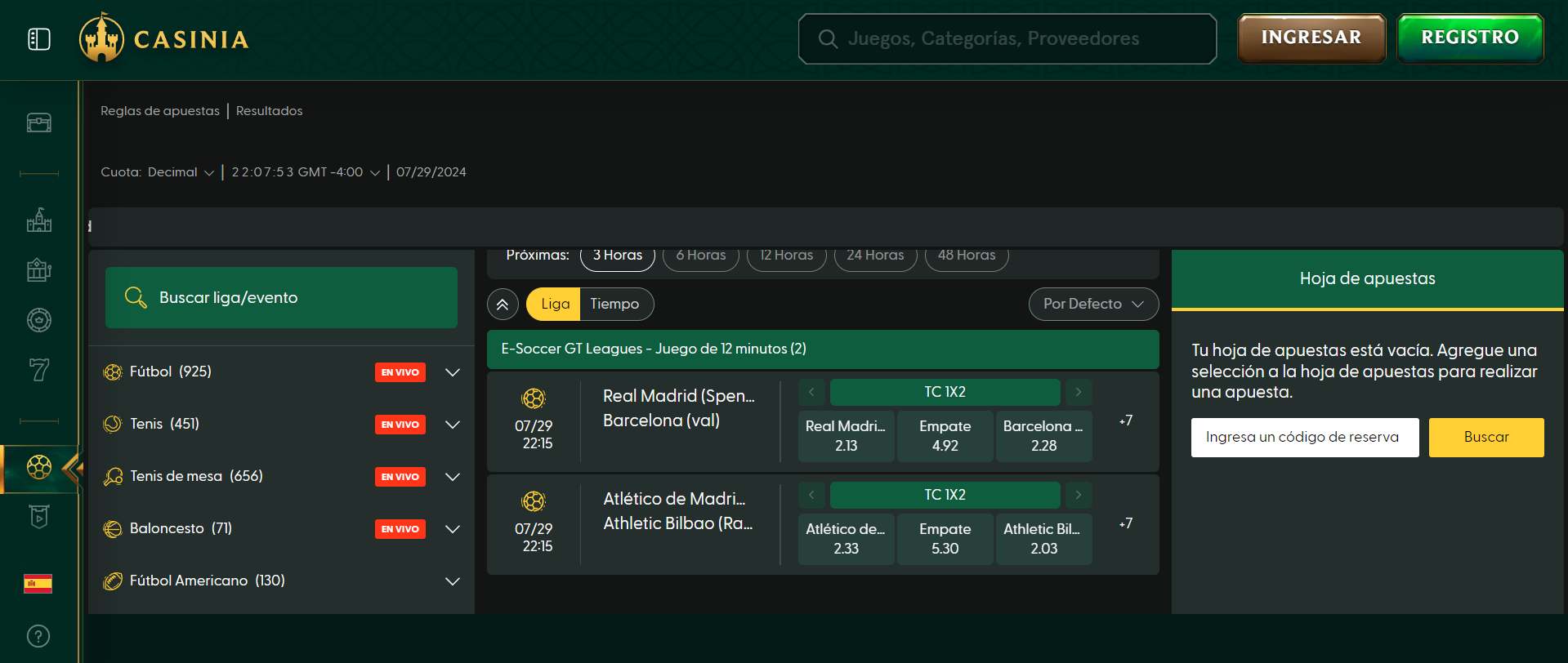The image size is (1568, 663).
Task: Previous market arrow for Real Madrid match
Action: (x=811, y=392)
